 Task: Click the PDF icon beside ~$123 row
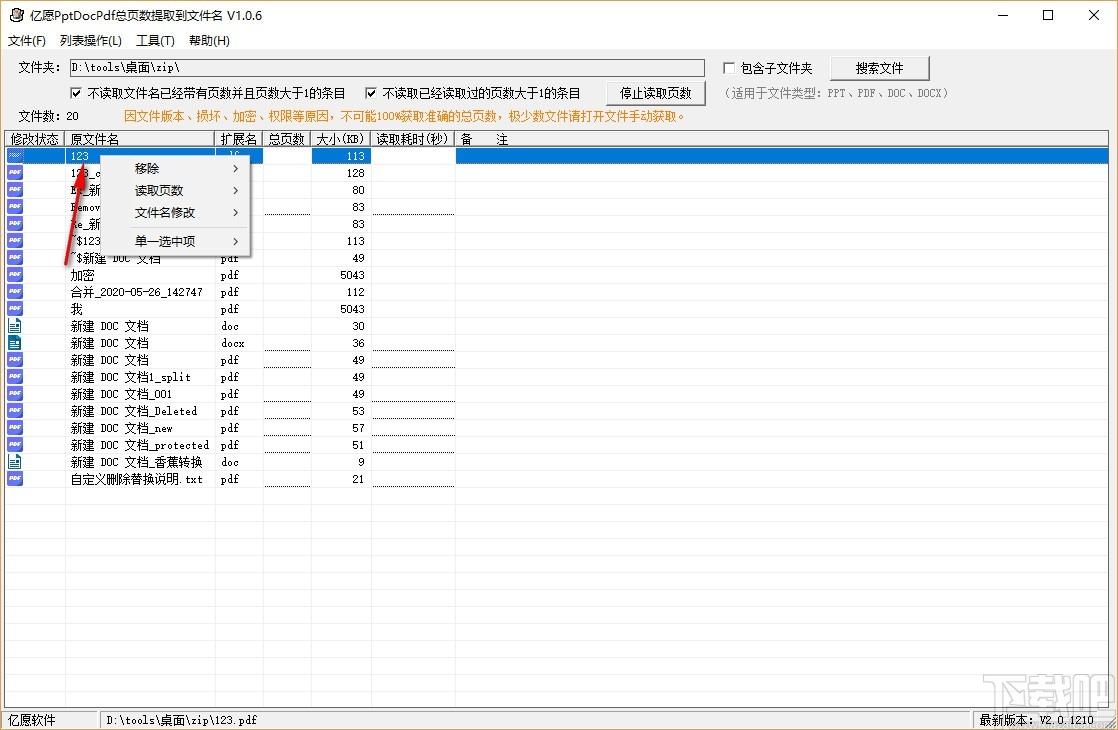(x=15, y=241)
